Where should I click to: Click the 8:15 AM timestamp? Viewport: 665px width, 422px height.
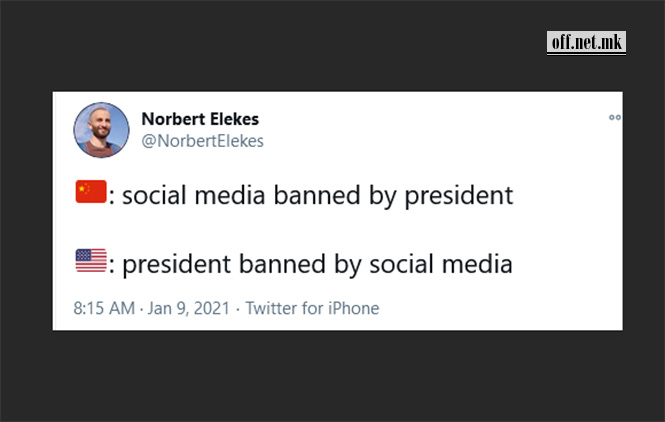104,308
